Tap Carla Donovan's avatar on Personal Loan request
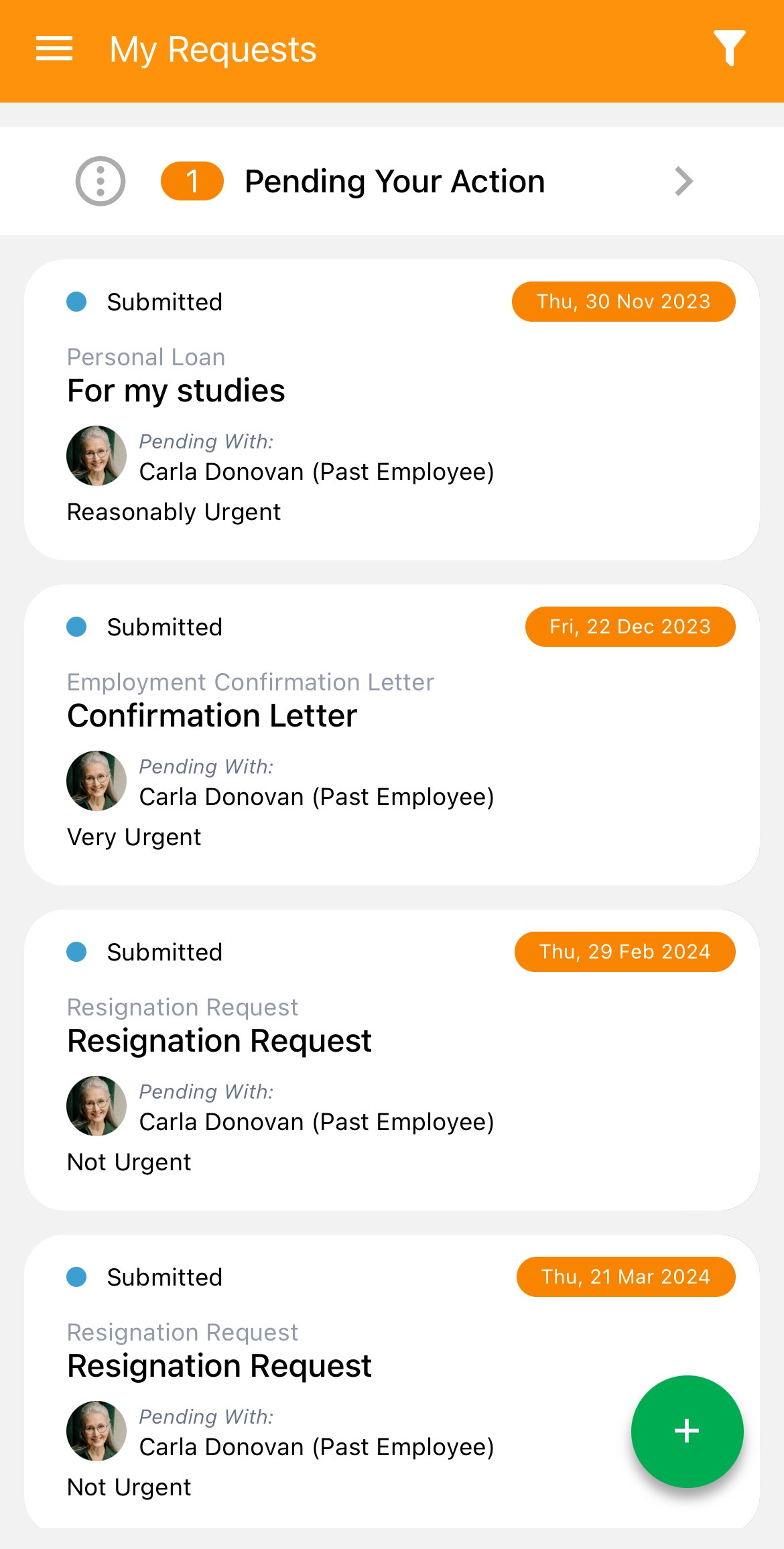This screenshot has height=1549, width=784. coord(96,456)
